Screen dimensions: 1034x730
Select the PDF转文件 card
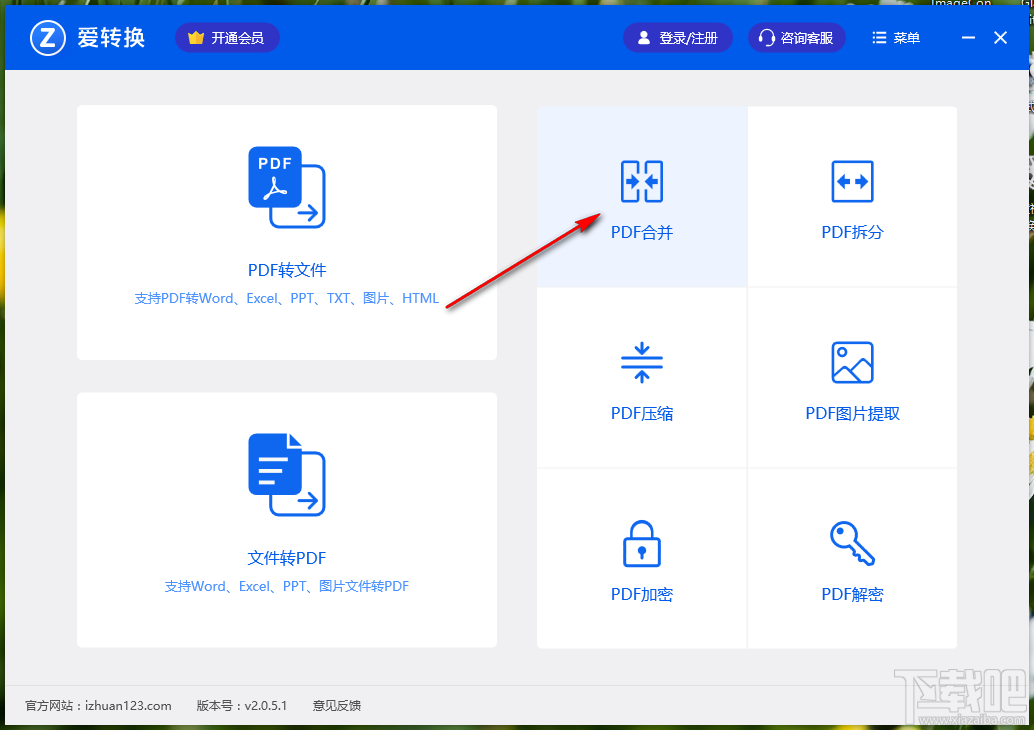(x=286, y=232)
